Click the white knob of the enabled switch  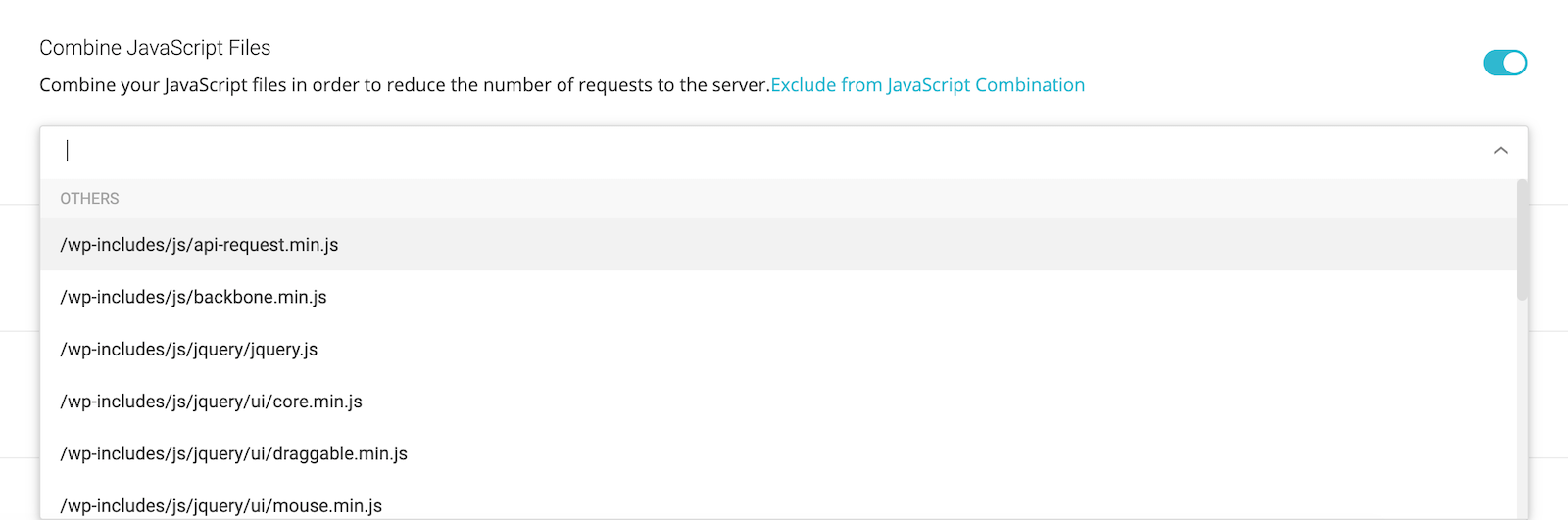[1514, 63]
